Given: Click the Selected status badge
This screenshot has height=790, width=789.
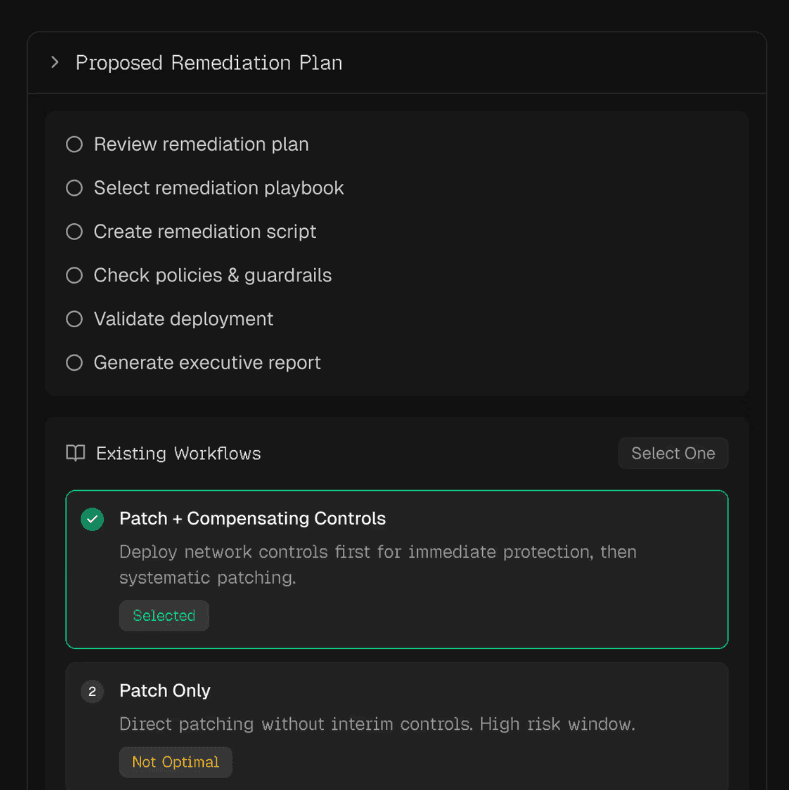Looking at the screenshot, I should (x=164, y=616).
